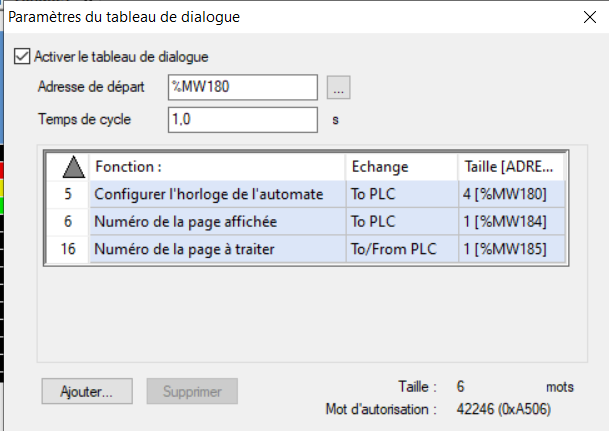Click the '4 [%MW180]' size cell
The image size is (609, 431).
tap(510, 193)
